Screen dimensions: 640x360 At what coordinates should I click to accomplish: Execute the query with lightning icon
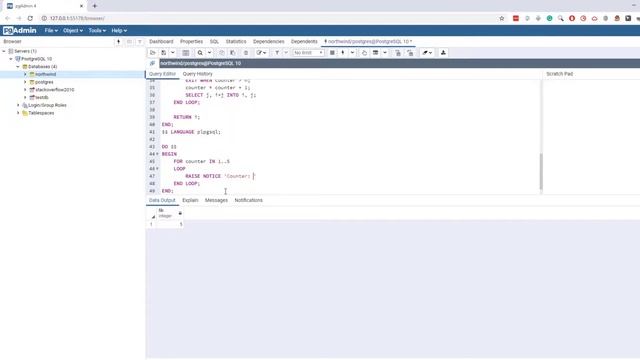tap(343, 53)
